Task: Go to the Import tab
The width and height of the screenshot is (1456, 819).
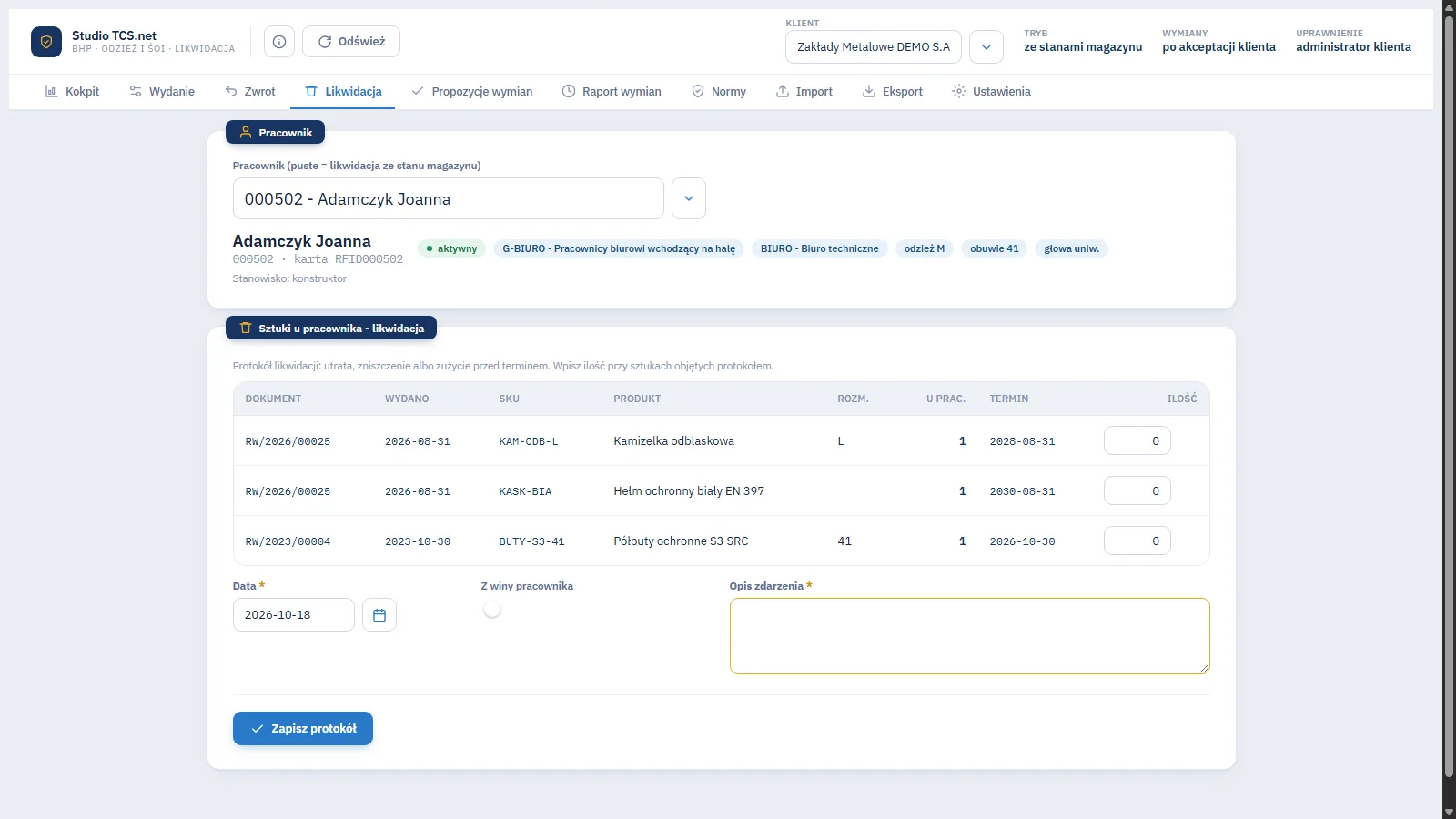Action: click(804, 92)
